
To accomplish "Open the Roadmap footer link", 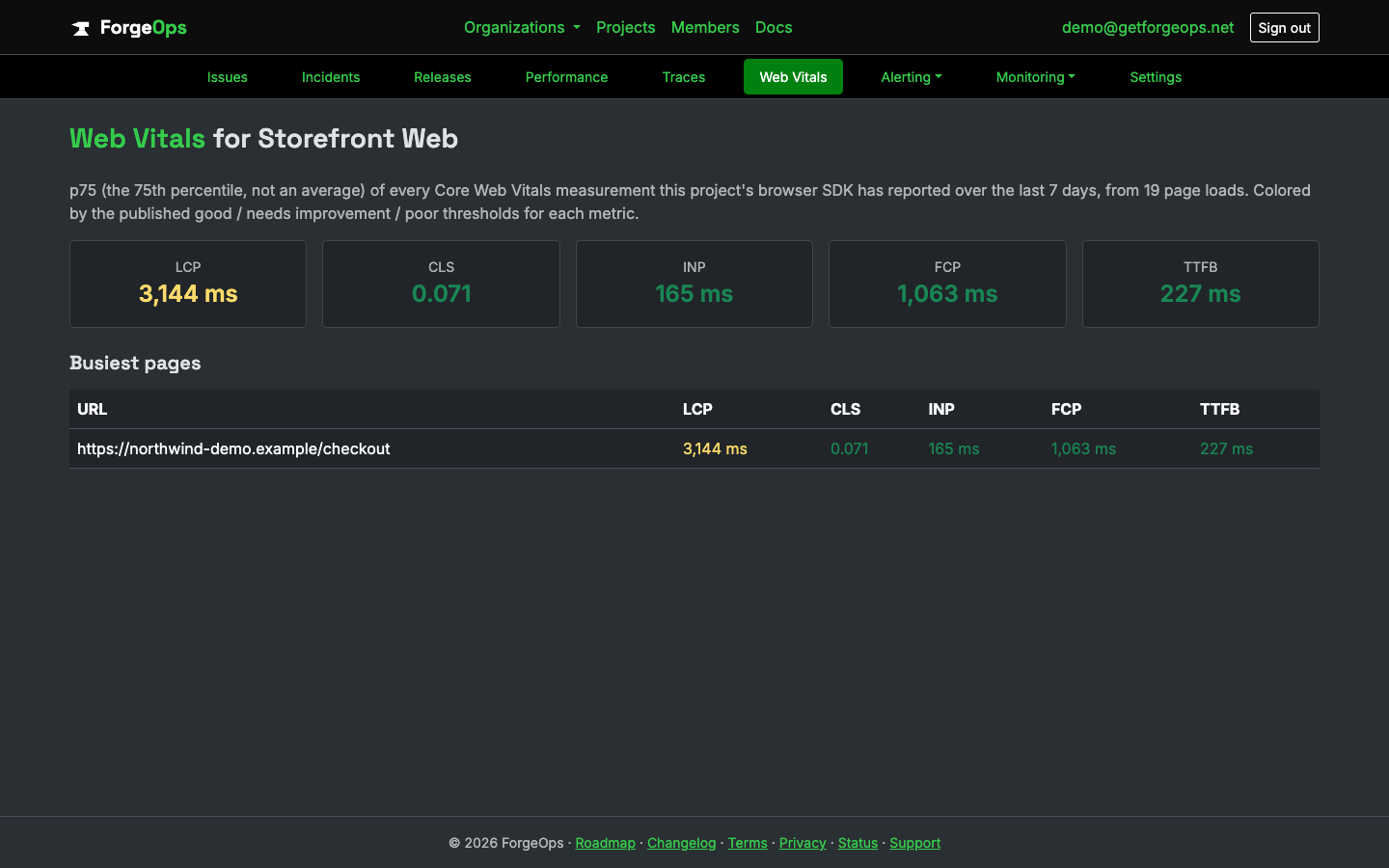I will point(605,843).
